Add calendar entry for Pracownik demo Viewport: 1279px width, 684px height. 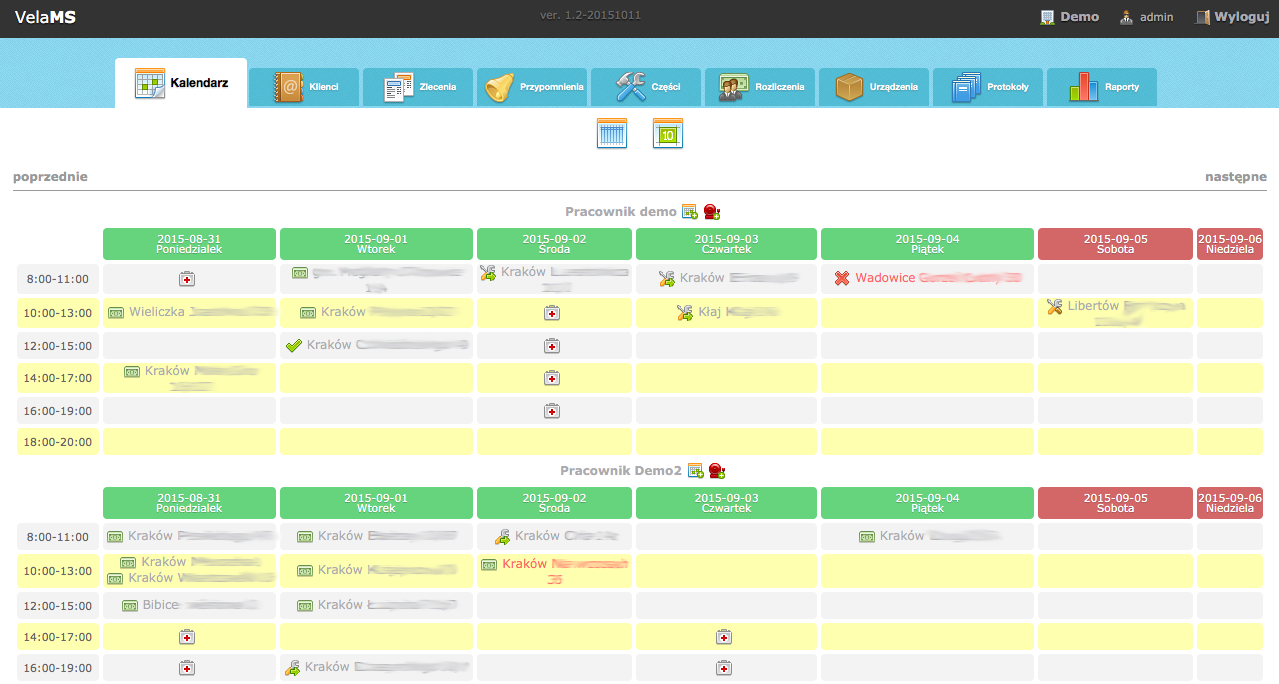[x=690, y=212]
